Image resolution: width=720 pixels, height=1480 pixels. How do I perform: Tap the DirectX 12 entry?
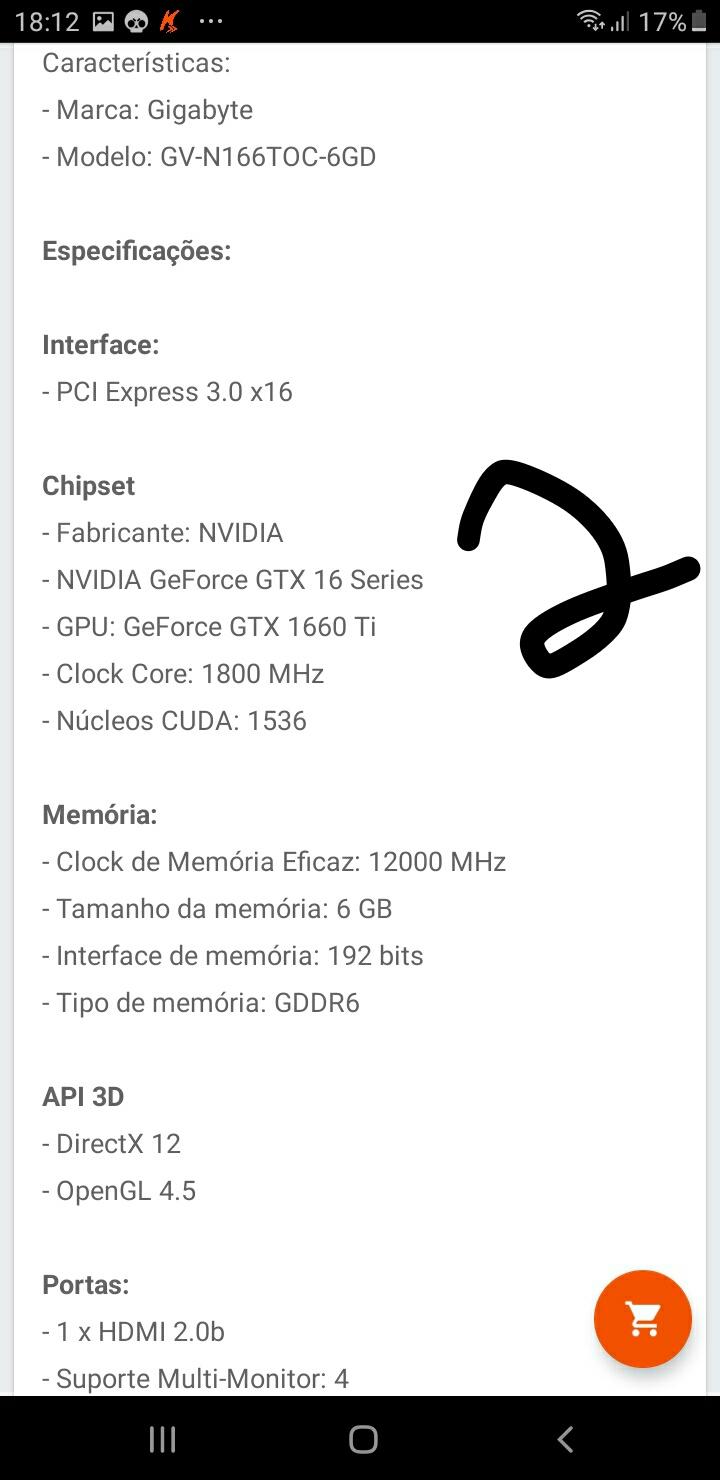[111, 1144]
